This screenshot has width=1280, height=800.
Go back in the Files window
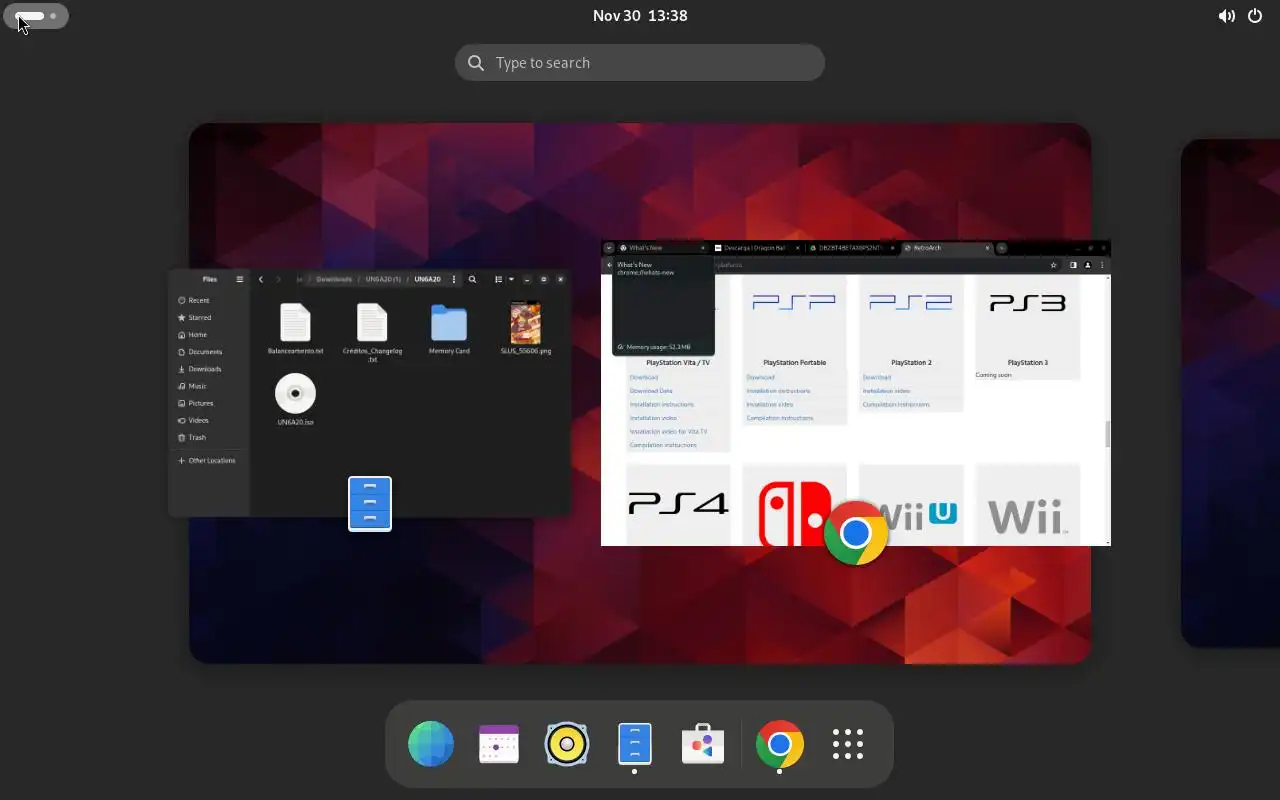coord(261,279)
